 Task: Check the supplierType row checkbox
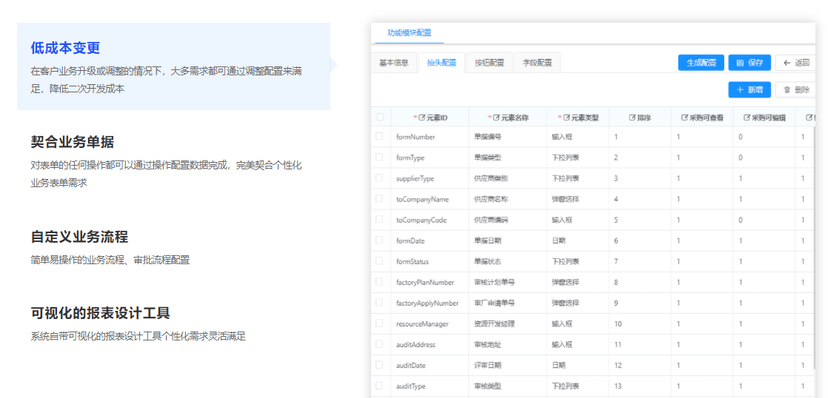pyautogui.click(x=379, y=178)
